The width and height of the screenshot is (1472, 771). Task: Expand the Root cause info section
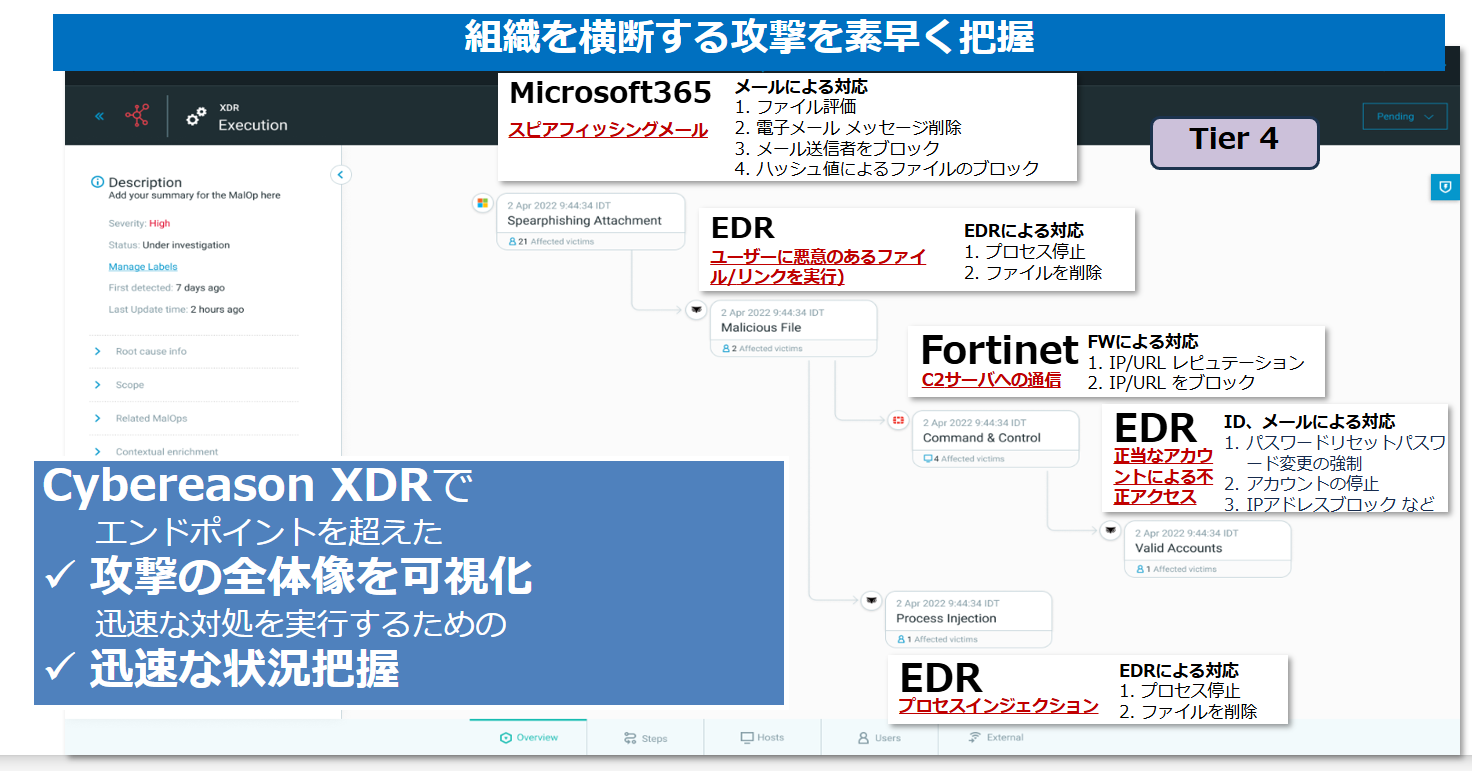tap(193, 352)
